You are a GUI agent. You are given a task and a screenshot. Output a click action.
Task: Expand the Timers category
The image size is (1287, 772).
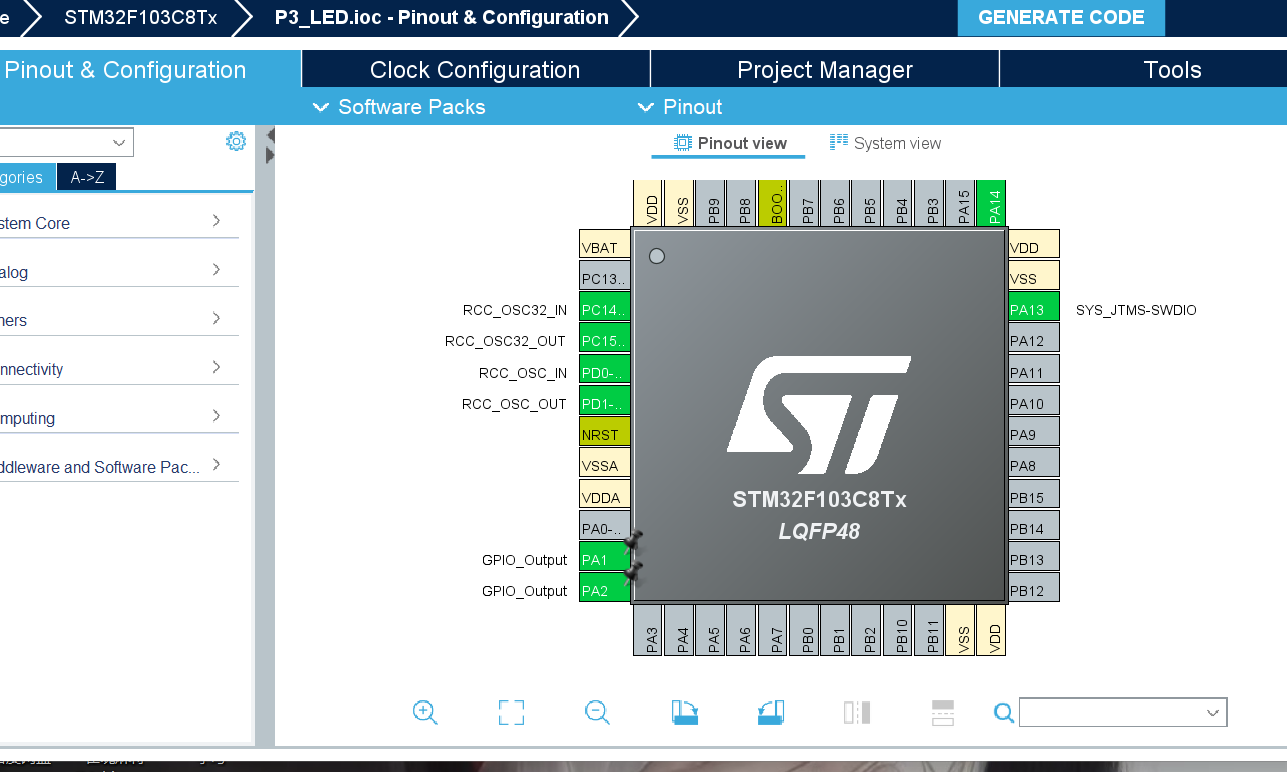coord(119,320)
